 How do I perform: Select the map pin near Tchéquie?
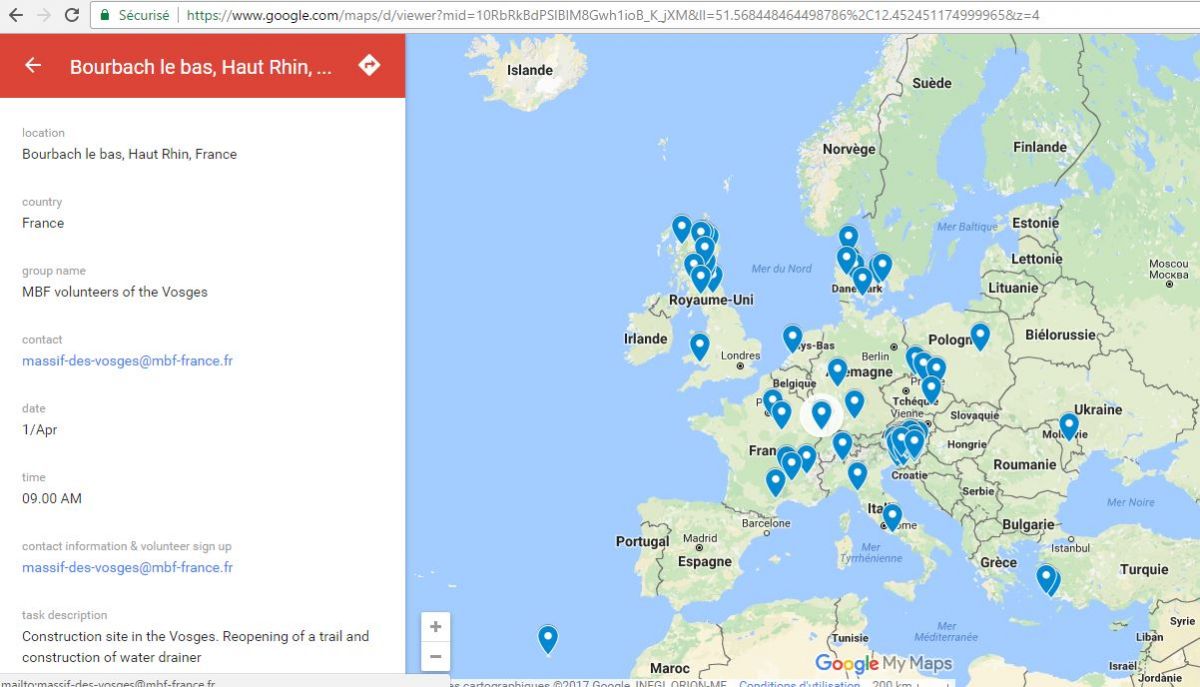(931, 389)
